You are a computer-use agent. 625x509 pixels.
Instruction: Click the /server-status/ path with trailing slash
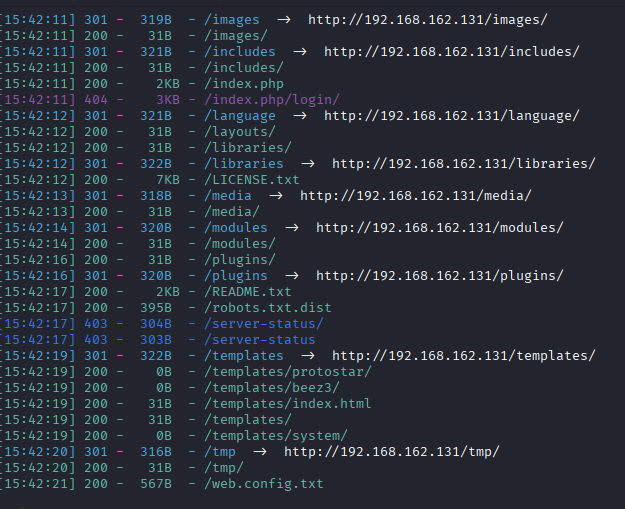coord(264,323)
